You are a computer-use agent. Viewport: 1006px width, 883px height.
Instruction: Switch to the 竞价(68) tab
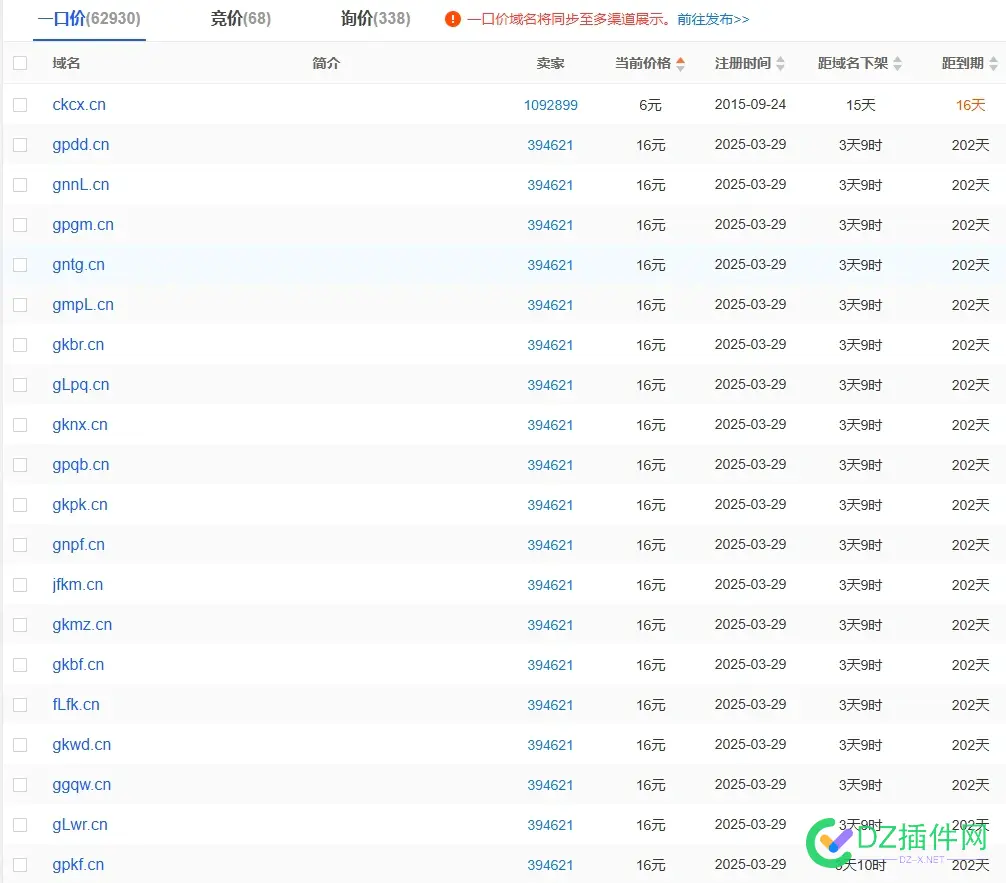pyautogui.click(x=240, y=18)
